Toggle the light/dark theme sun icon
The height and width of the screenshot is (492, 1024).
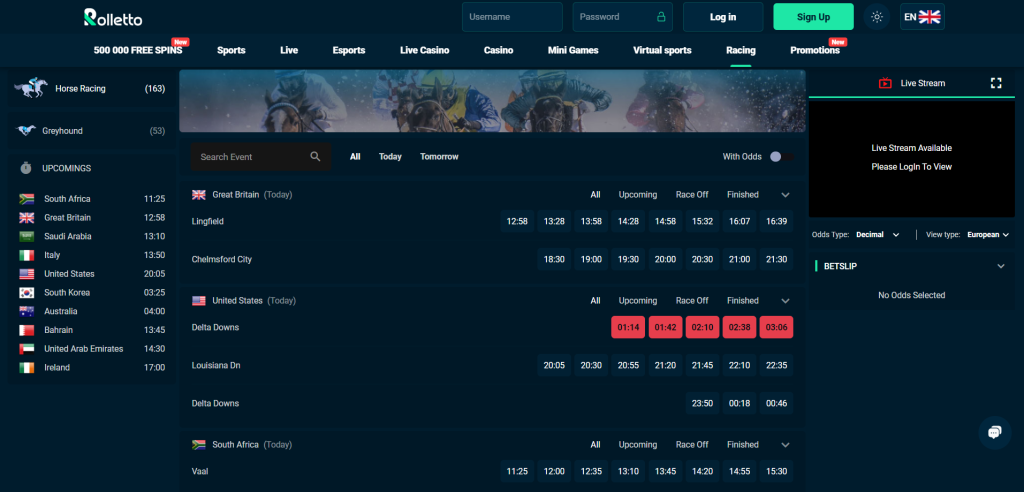coord(877,17)
